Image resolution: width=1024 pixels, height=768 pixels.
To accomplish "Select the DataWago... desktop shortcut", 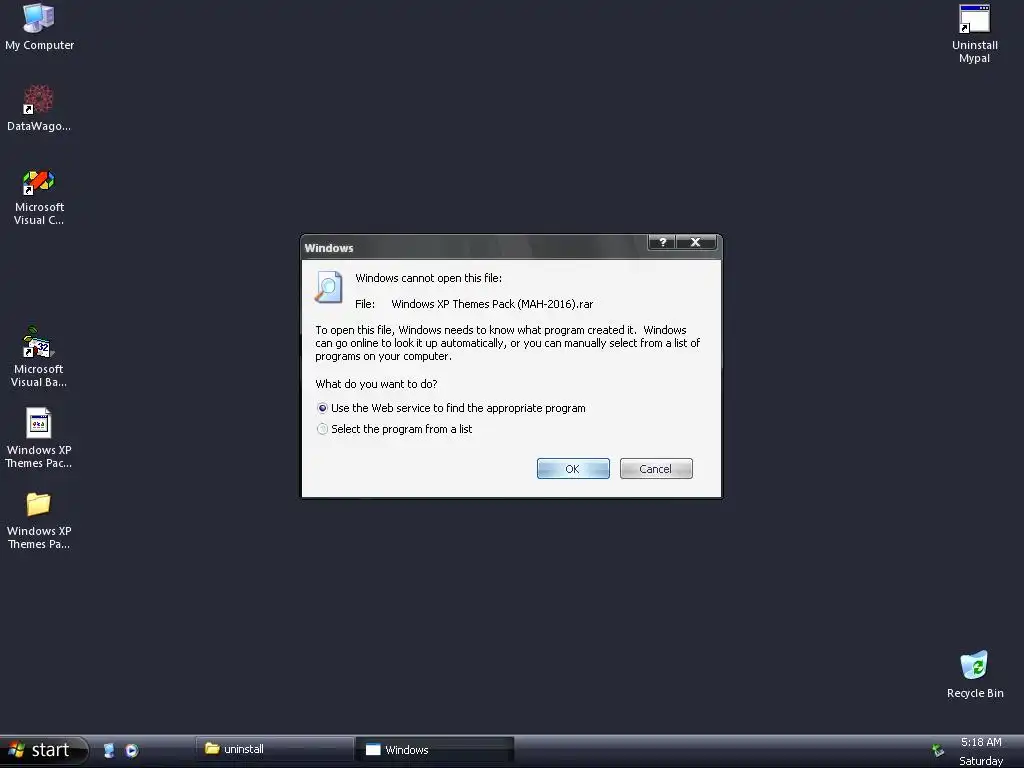I will pos(39,108).
